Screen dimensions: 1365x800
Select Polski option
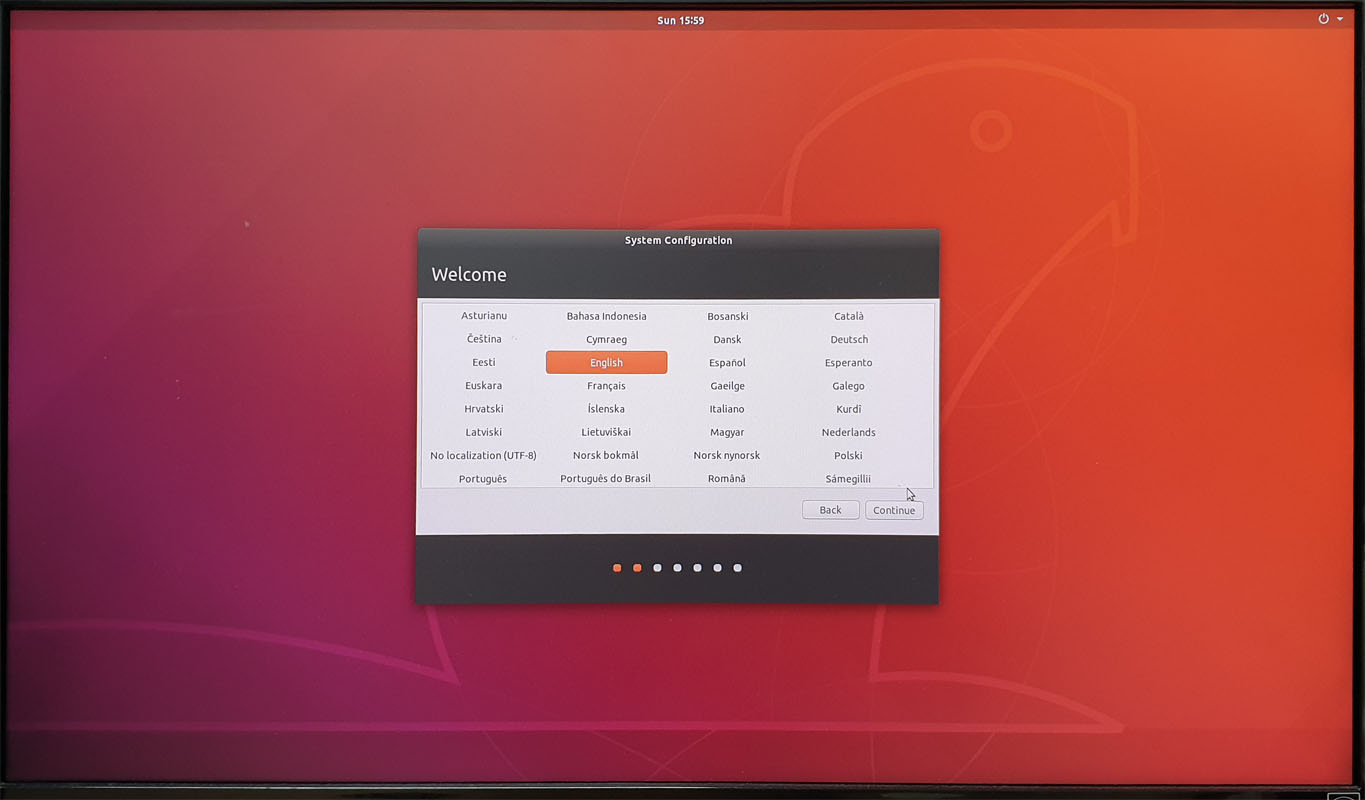pos(849,455)
